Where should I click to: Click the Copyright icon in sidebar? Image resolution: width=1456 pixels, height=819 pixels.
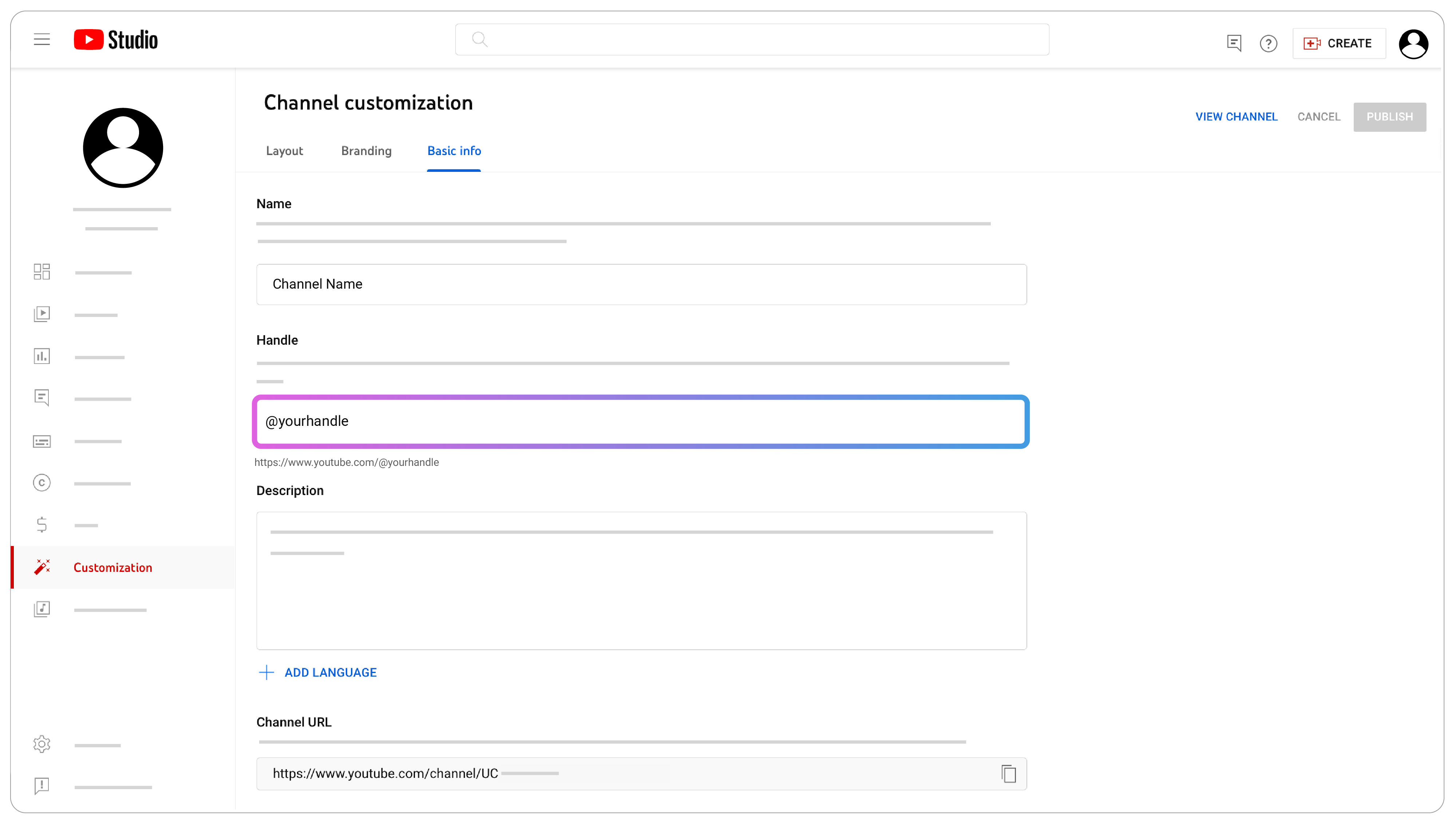tap(41, 482)
